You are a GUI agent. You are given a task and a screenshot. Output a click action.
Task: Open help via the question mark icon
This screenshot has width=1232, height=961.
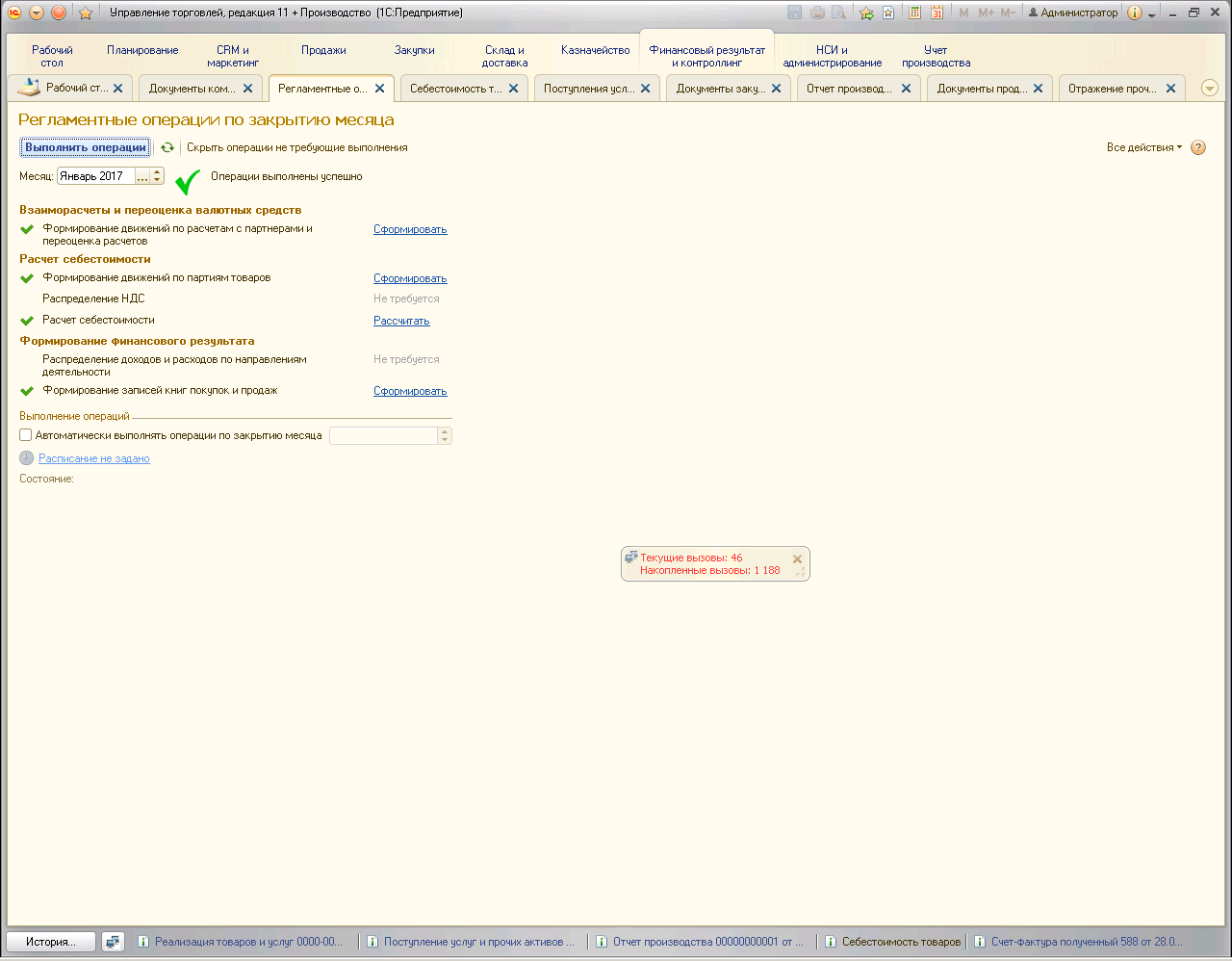tap(1198, 147)
